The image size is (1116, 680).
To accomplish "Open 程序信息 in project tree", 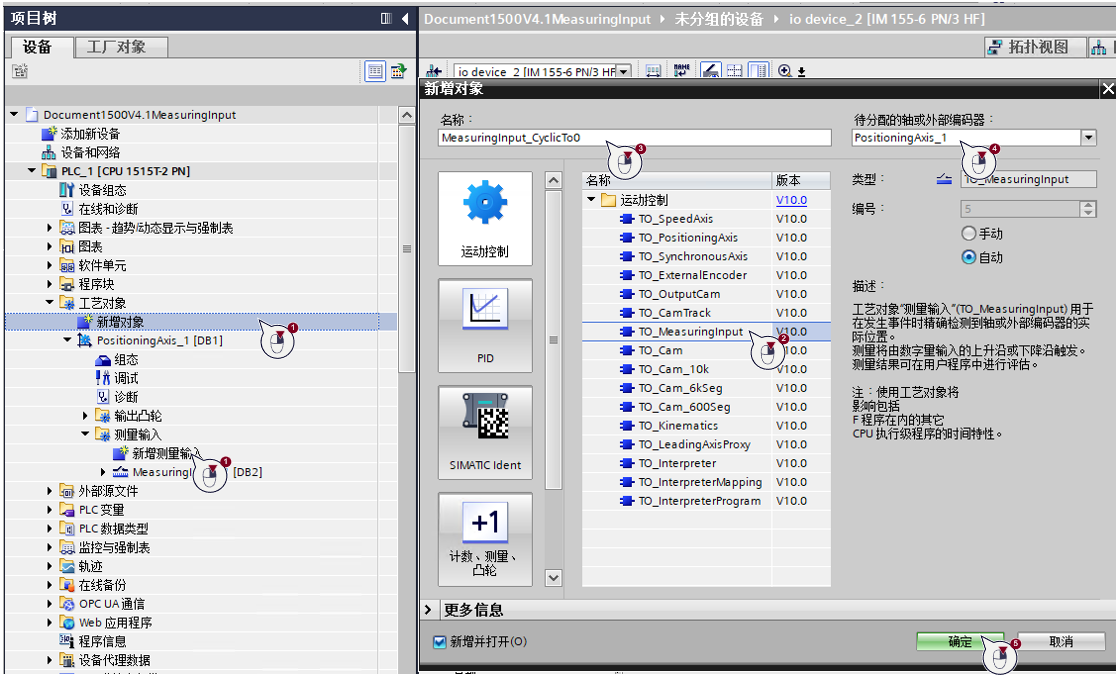I will click(x=102, y=641).
